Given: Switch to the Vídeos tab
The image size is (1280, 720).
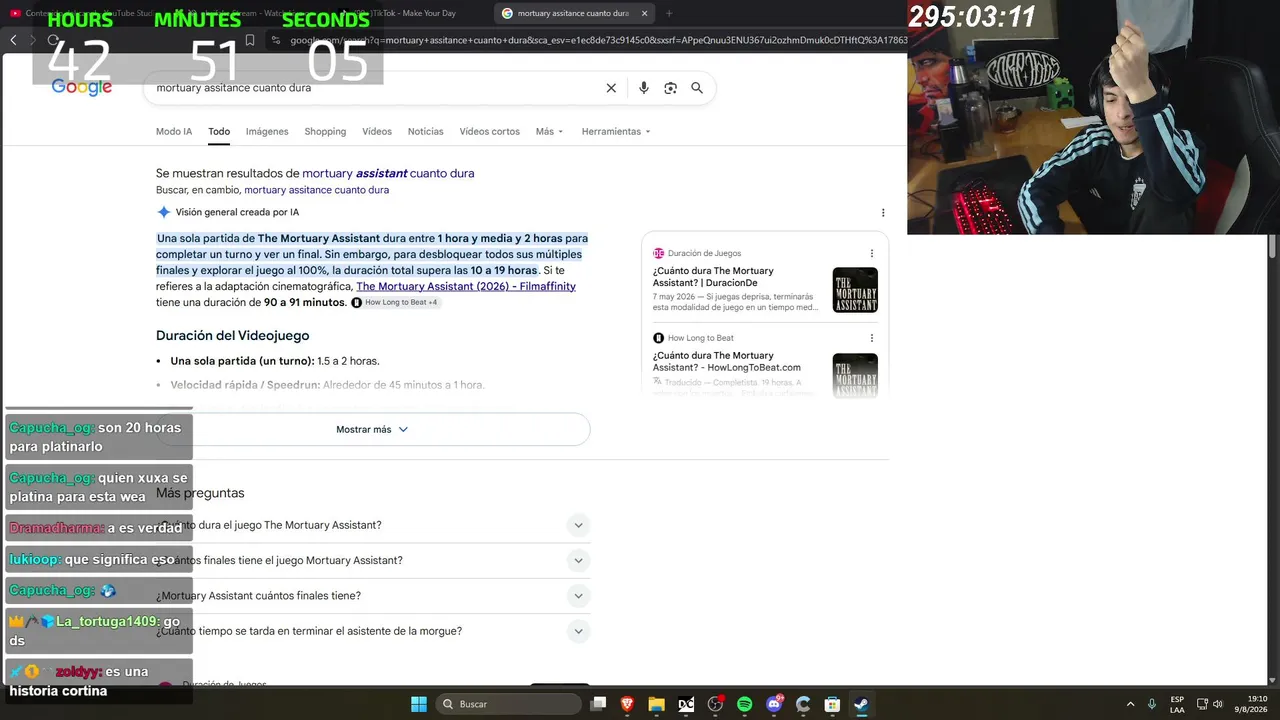Looking at the screenshot, I should (x=377, y=131).
